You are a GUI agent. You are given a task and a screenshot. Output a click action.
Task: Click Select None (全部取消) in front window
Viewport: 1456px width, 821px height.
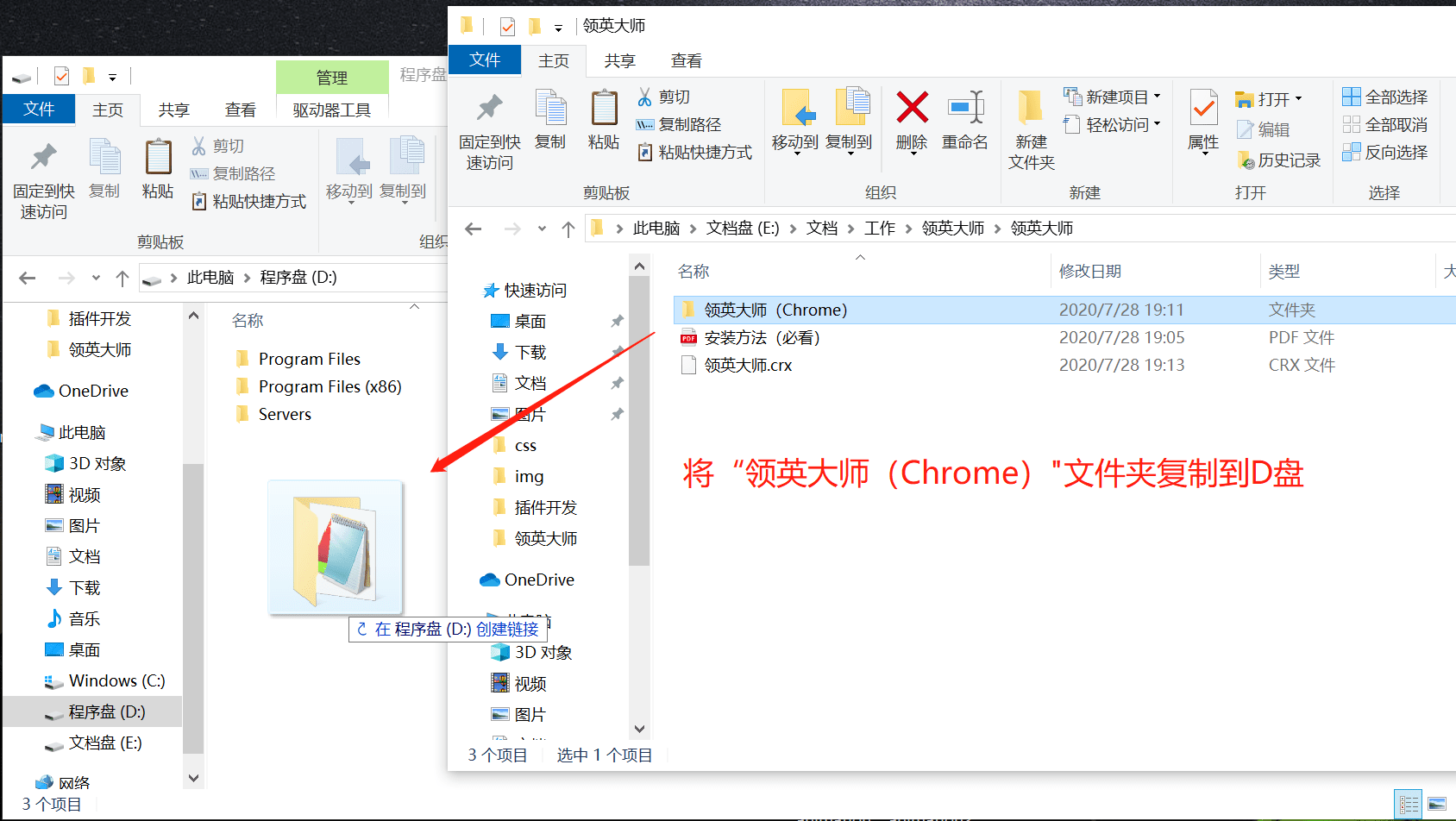(1385, 124)
